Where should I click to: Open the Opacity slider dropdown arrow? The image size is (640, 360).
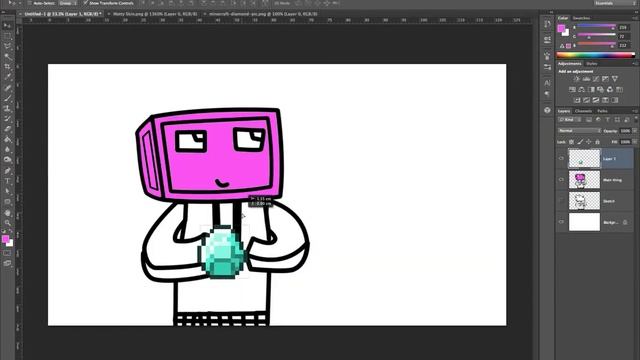(x=635, y=131)
